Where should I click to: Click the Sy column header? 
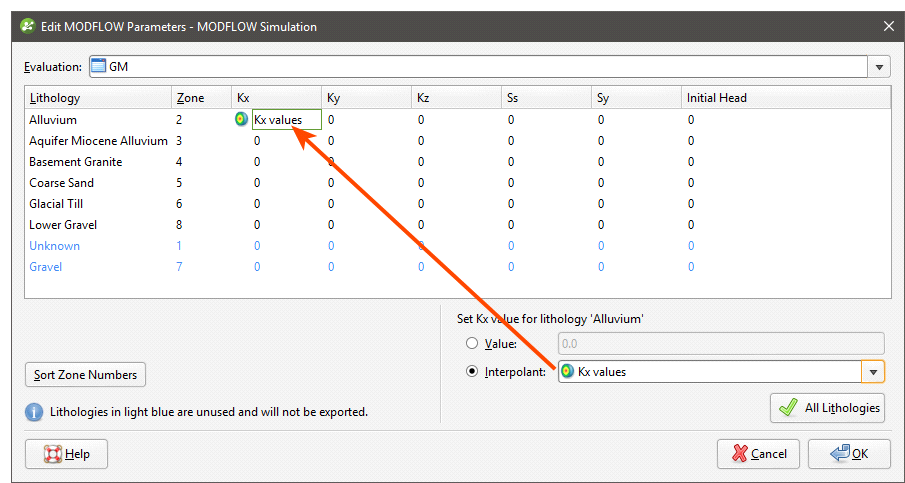pos(637,98)
